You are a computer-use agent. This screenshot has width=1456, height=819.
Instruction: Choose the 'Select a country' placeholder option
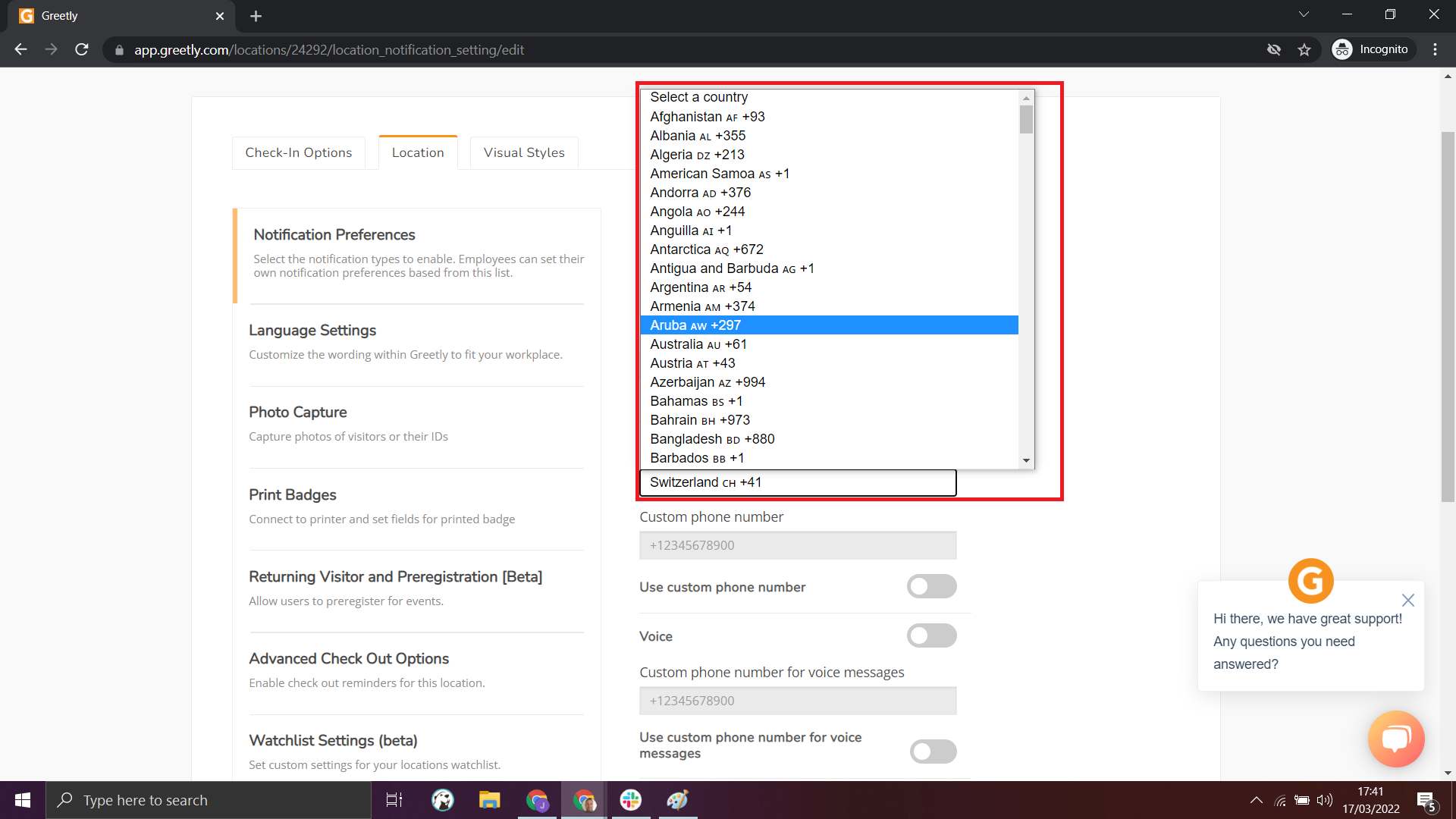(830, 97)
